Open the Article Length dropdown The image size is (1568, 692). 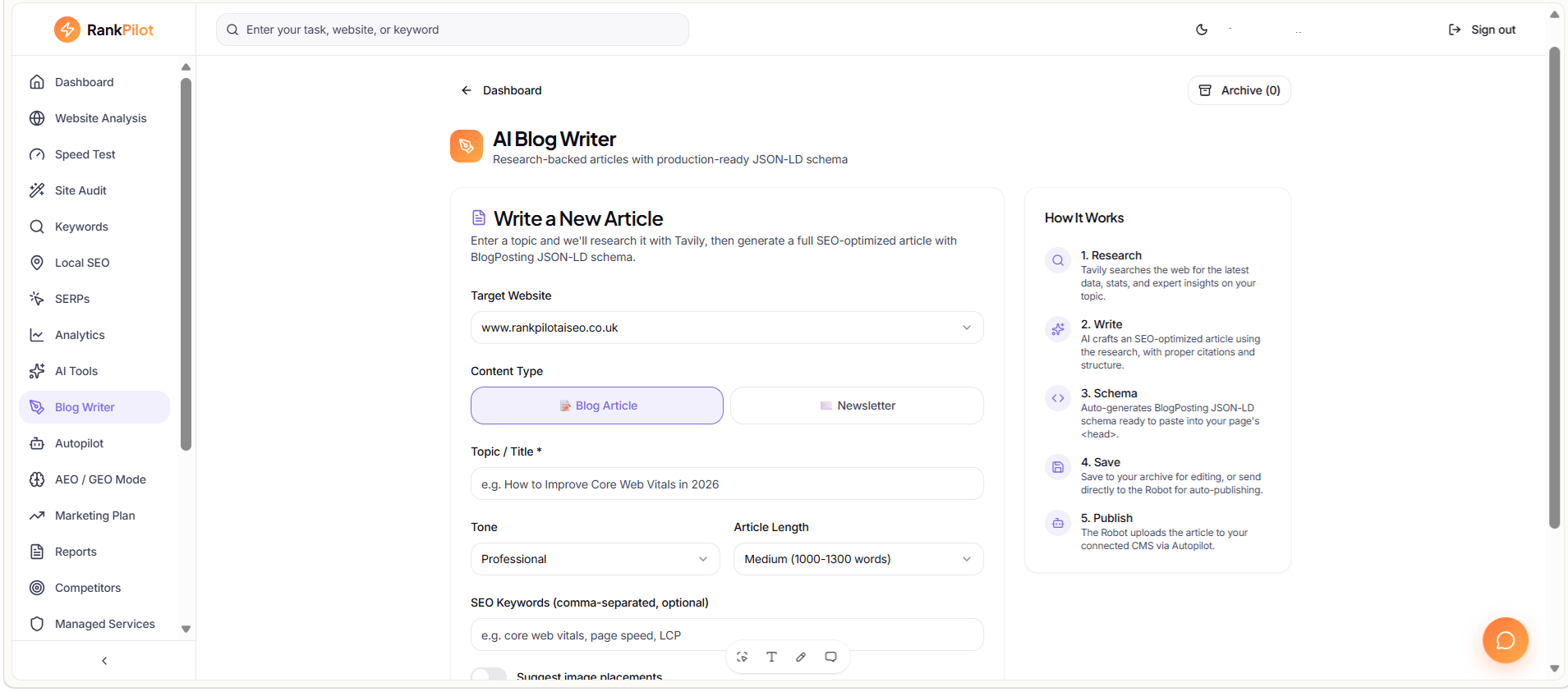tap(858, 559)
